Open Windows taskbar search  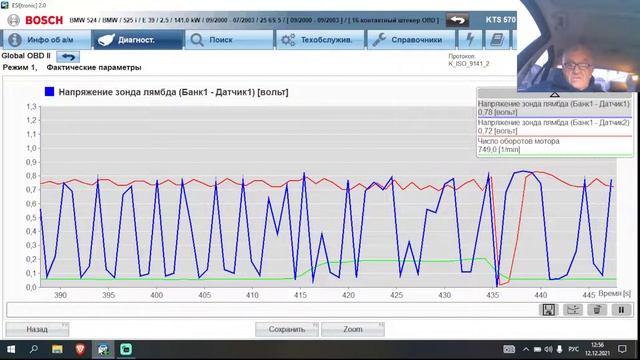[x=34, y=349]
